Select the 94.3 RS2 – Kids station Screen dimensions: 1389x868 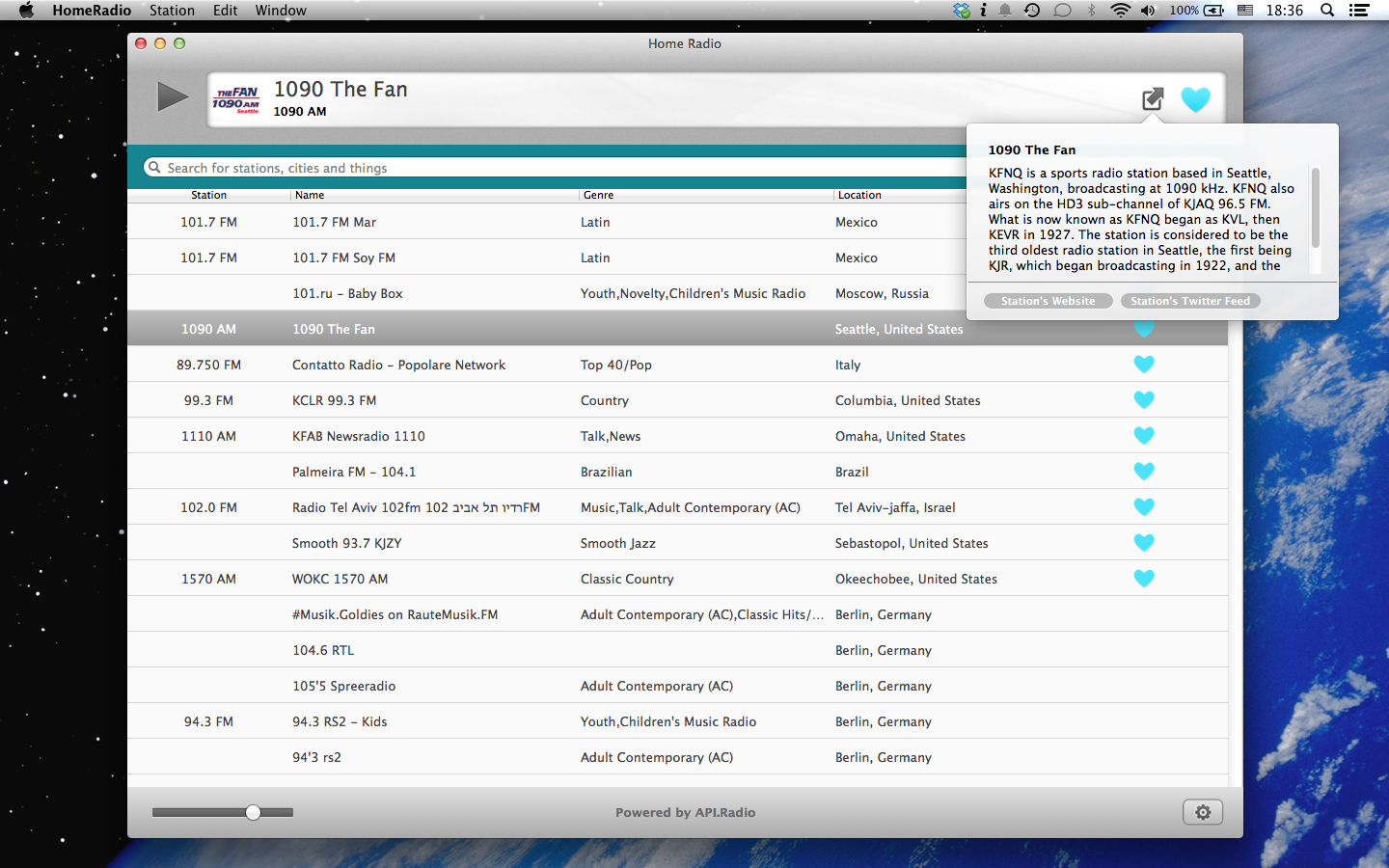click(340, 721)
